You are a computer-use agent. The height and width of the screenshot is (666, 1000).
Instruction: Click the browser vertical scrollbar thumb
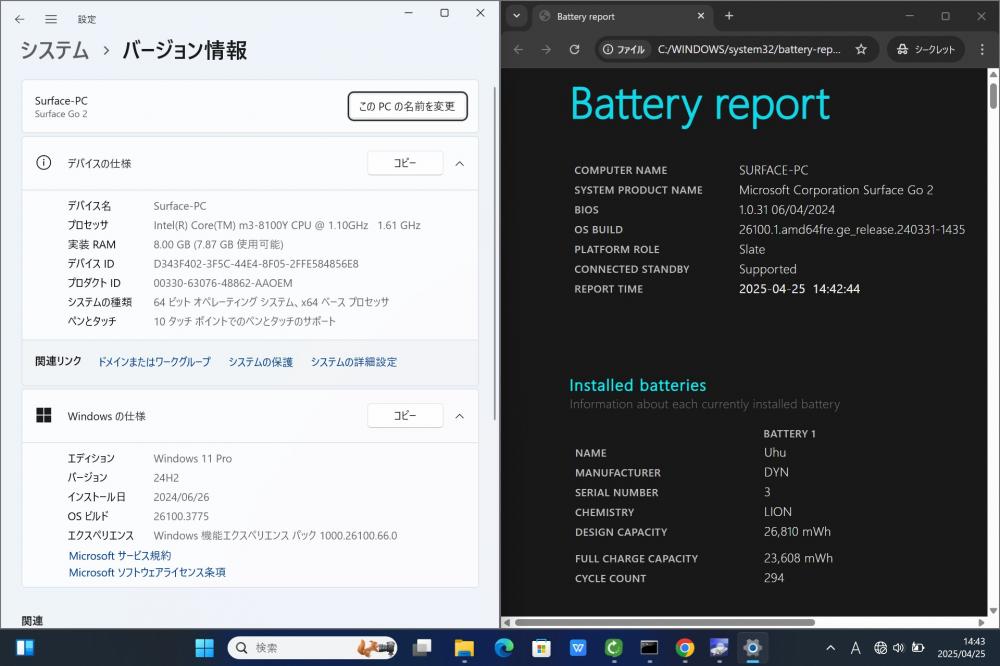(993, 96)
